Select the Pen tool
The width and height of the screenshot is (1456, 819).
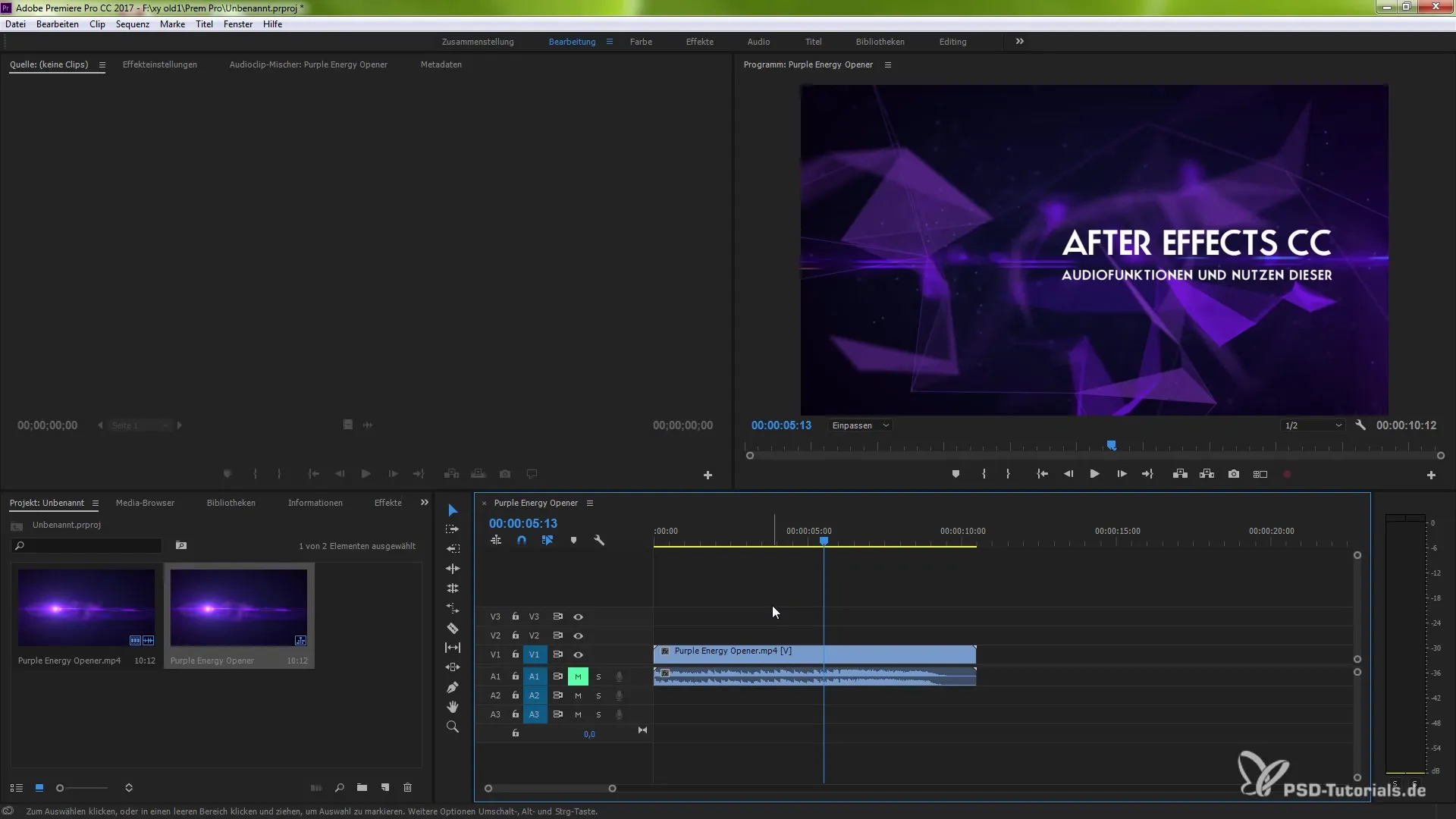point(453,687)
